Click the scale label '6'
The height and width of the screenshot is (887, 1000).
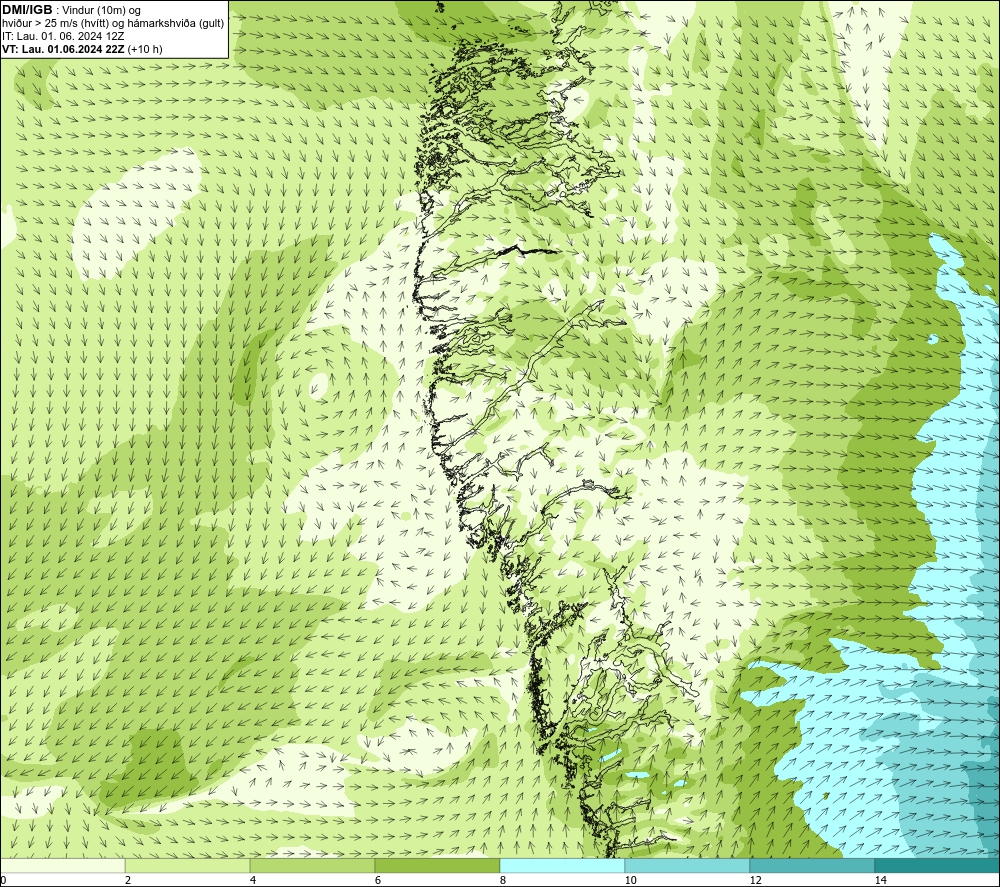click(378, 880)
